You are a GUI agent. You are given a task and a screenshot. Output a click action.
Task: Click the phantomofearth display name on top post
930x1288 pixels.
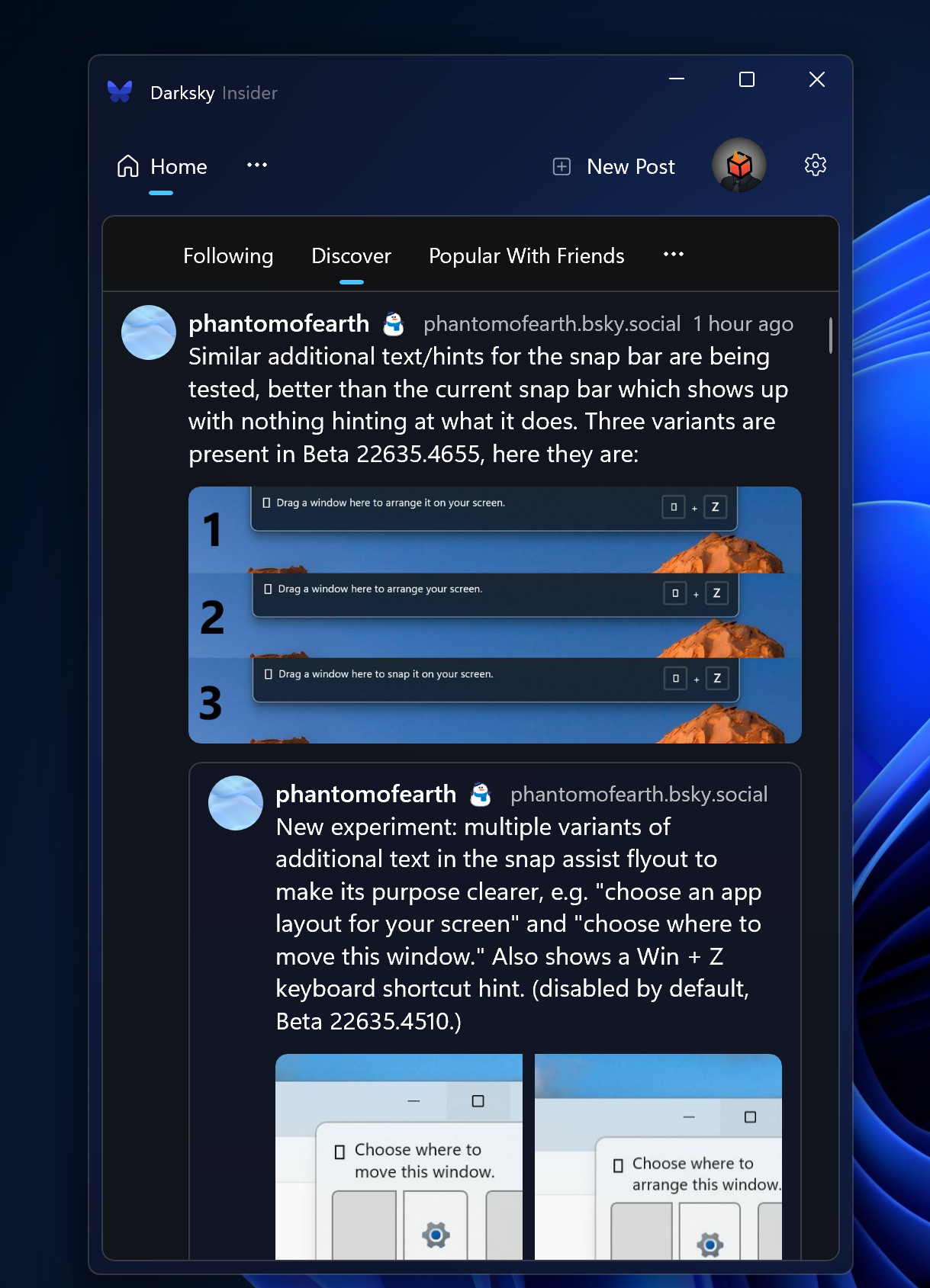coord(279,323)
